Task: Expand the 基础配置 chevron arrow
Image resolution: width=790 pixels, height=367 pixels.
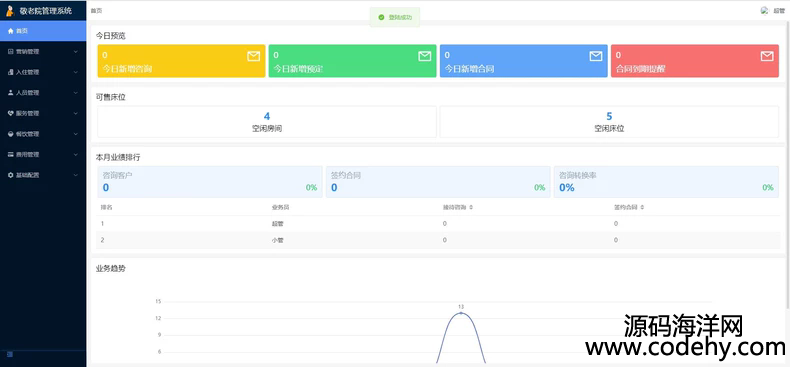Action: [x=76, y=175]
